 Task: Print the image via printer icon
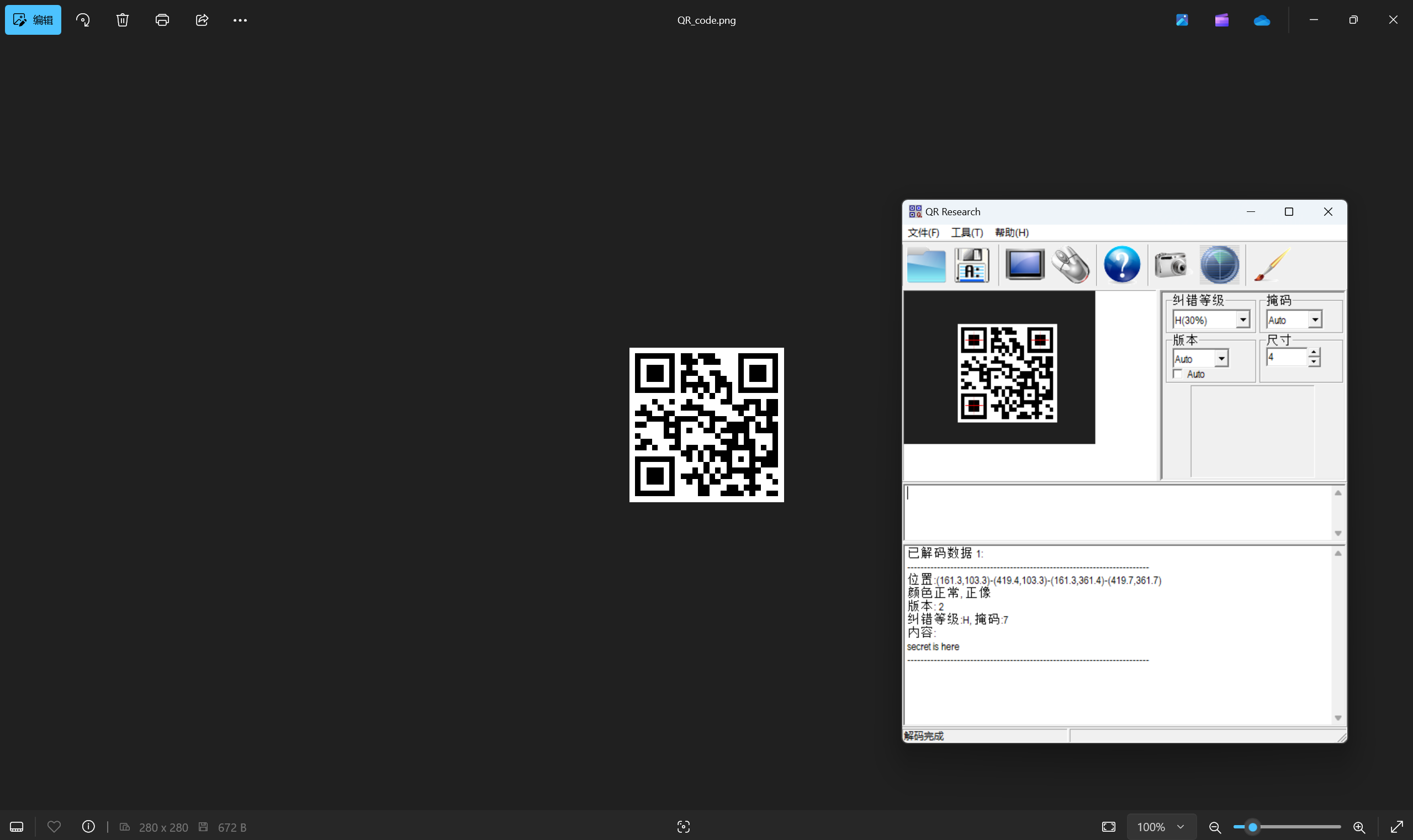point(162,20)
